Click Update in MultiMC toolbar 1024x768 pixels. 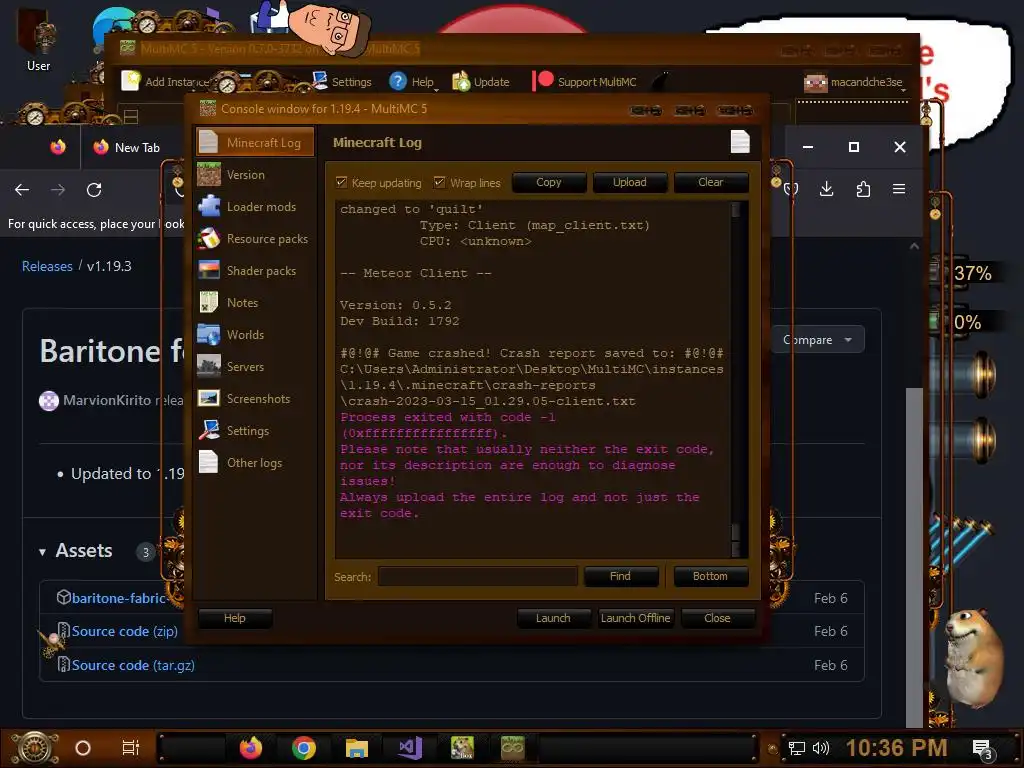481,82
